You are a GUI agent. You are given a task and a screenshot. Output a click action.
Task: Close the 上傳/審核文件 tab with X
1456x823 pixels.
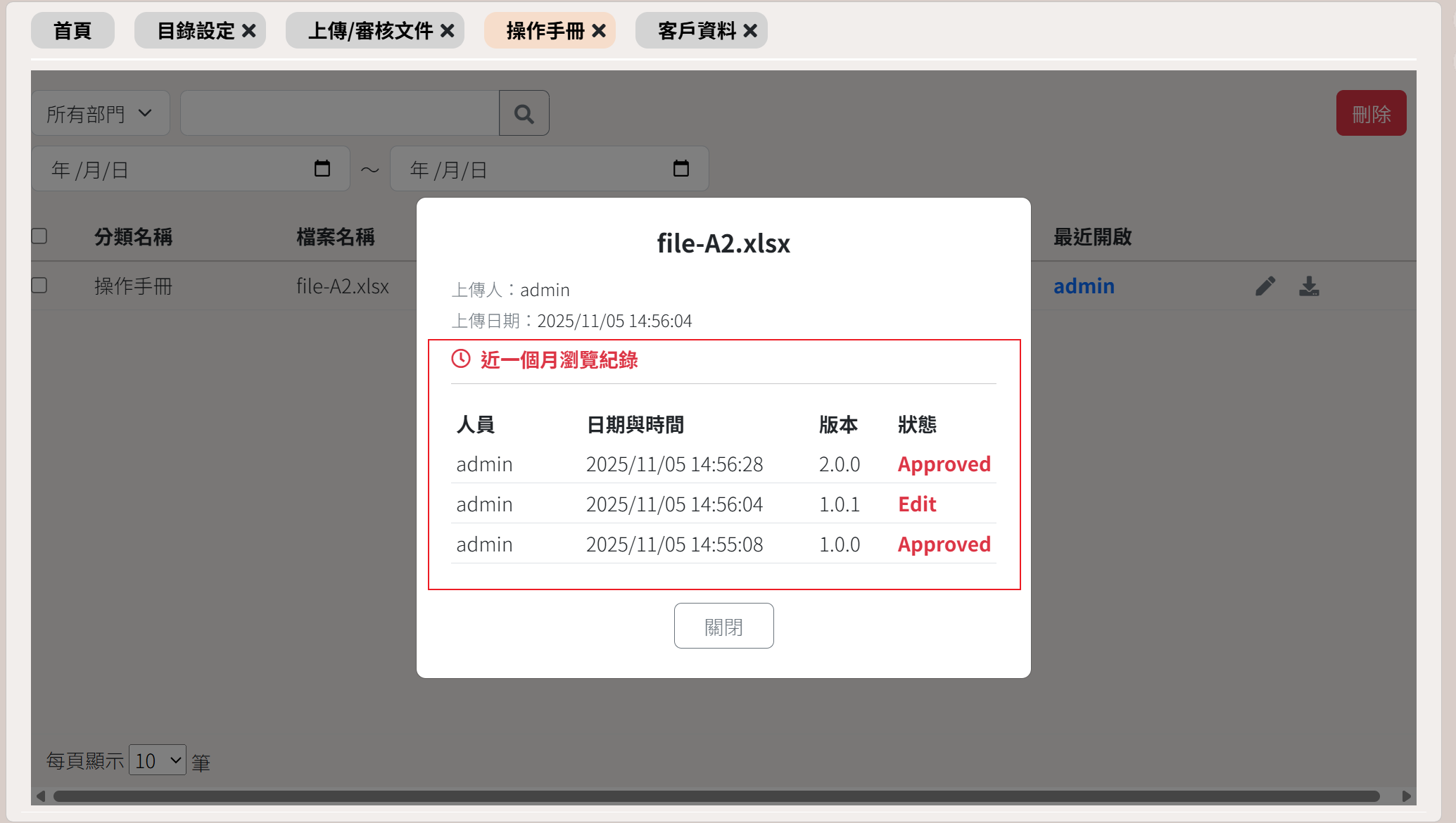[448, 31]
